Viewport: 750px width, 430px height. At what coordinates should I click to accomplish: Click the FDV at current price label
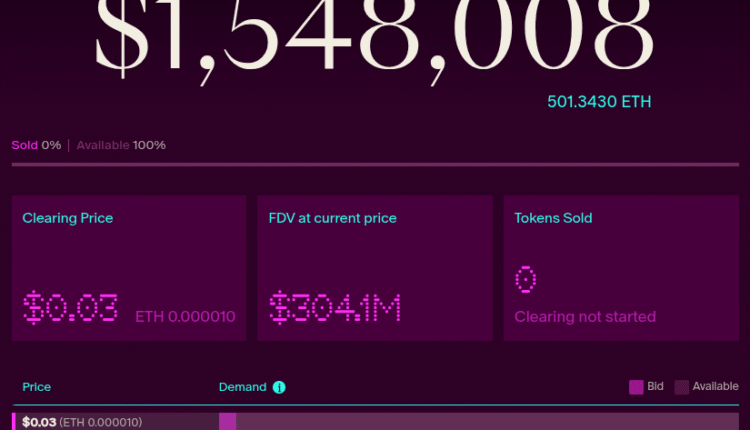pos(332,218)
